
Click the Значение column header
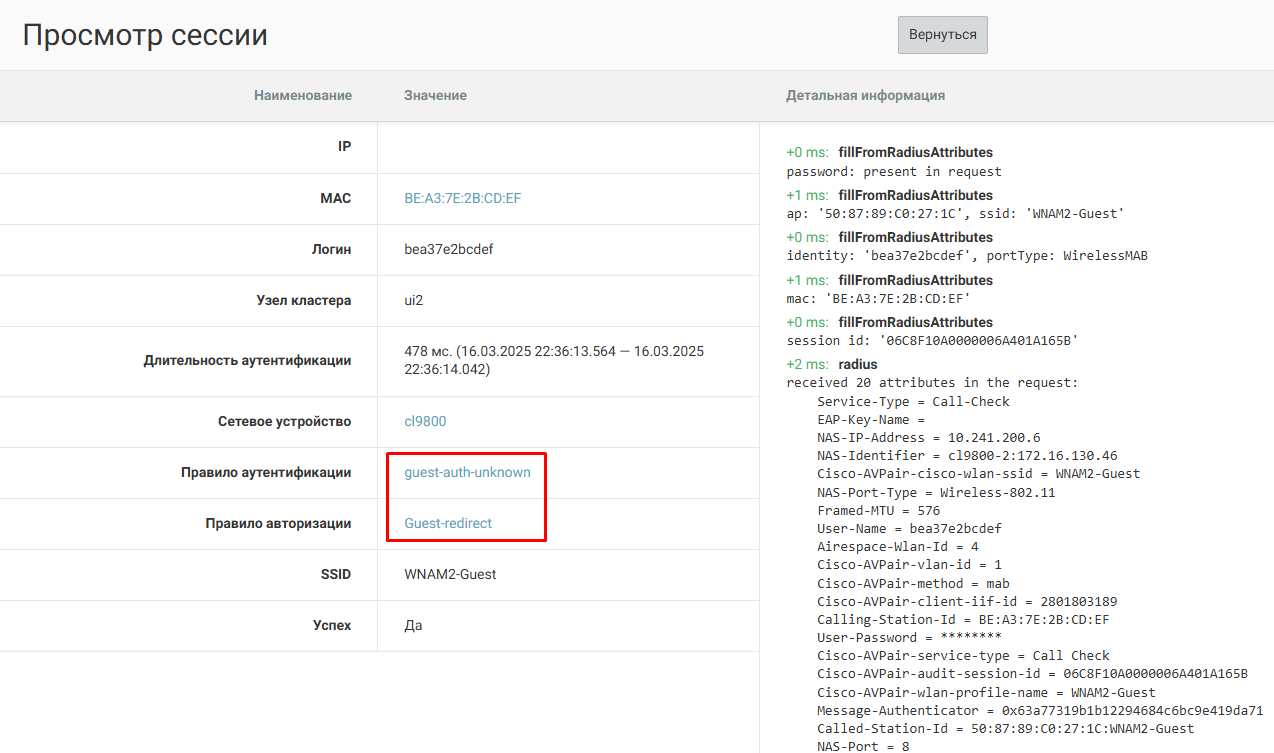(435, 95)
